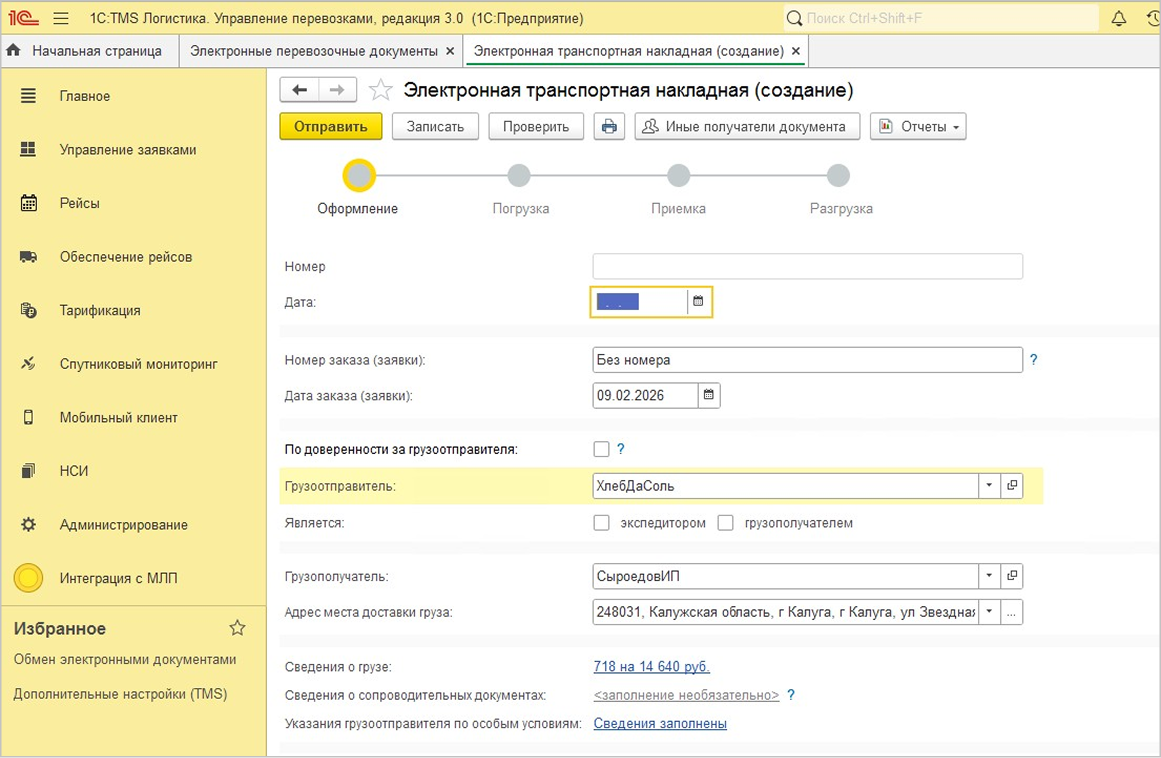Tick the экспедитором checkbox
The height and width of the screenshot is (758, 1161).
point(601,523)
